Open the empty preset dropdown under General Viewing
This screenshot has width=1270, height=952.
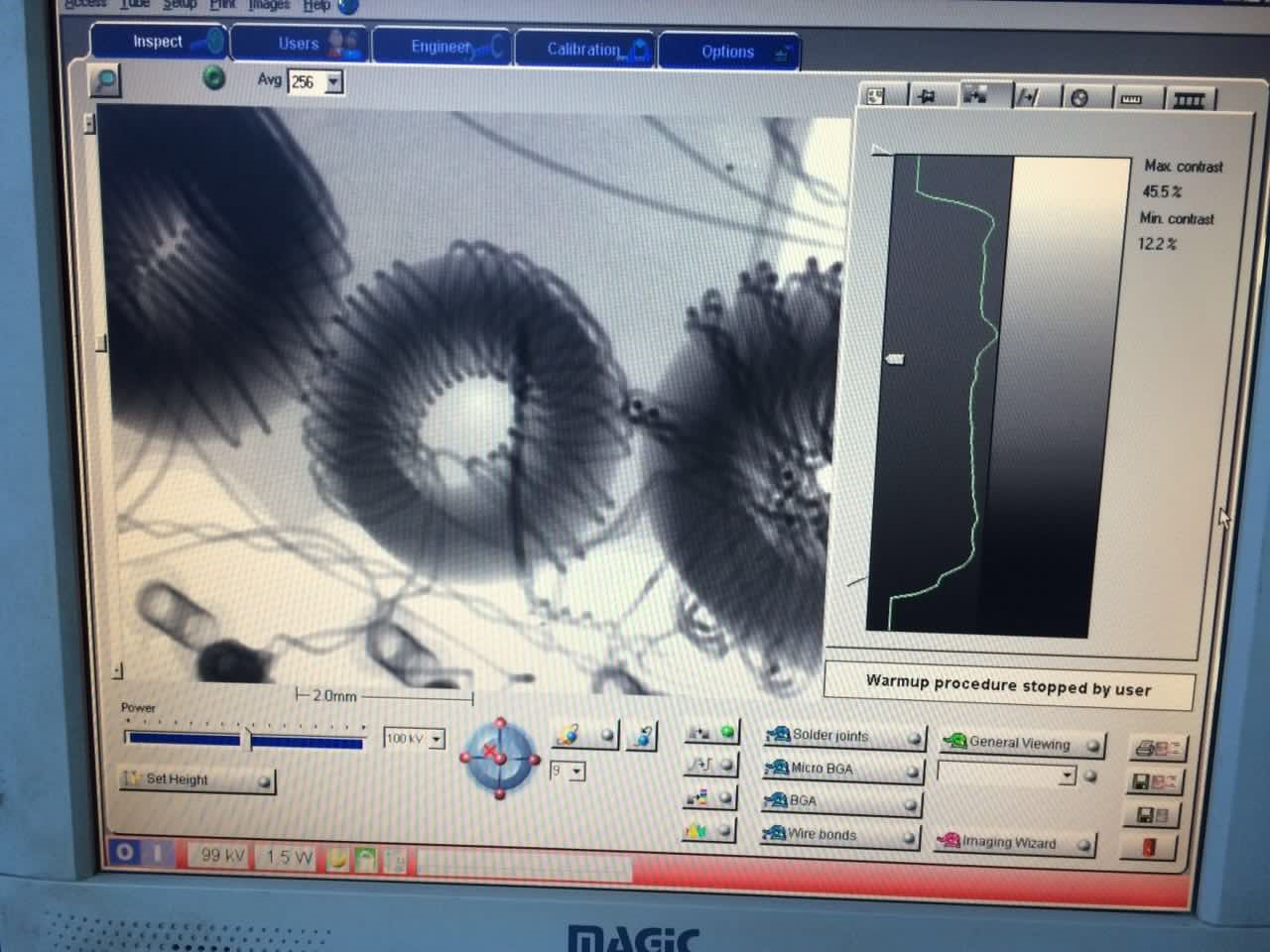tap(1007, 775)
